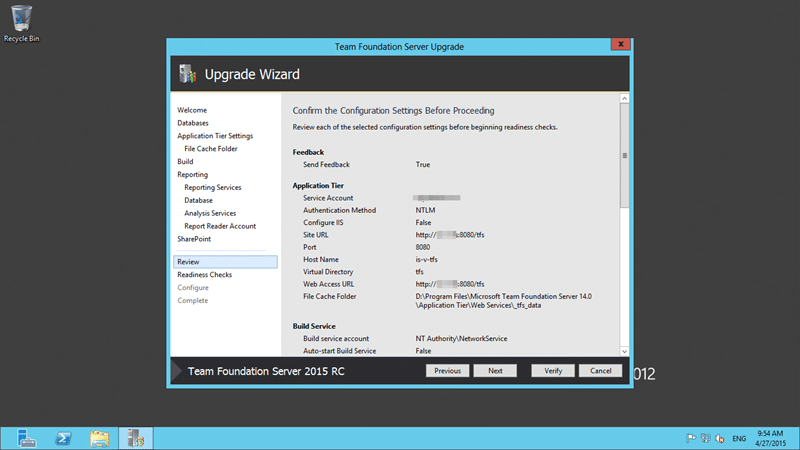This screenshot has height=450, width=800.
Task: Click the Site URL value
Action: [450, 235]
